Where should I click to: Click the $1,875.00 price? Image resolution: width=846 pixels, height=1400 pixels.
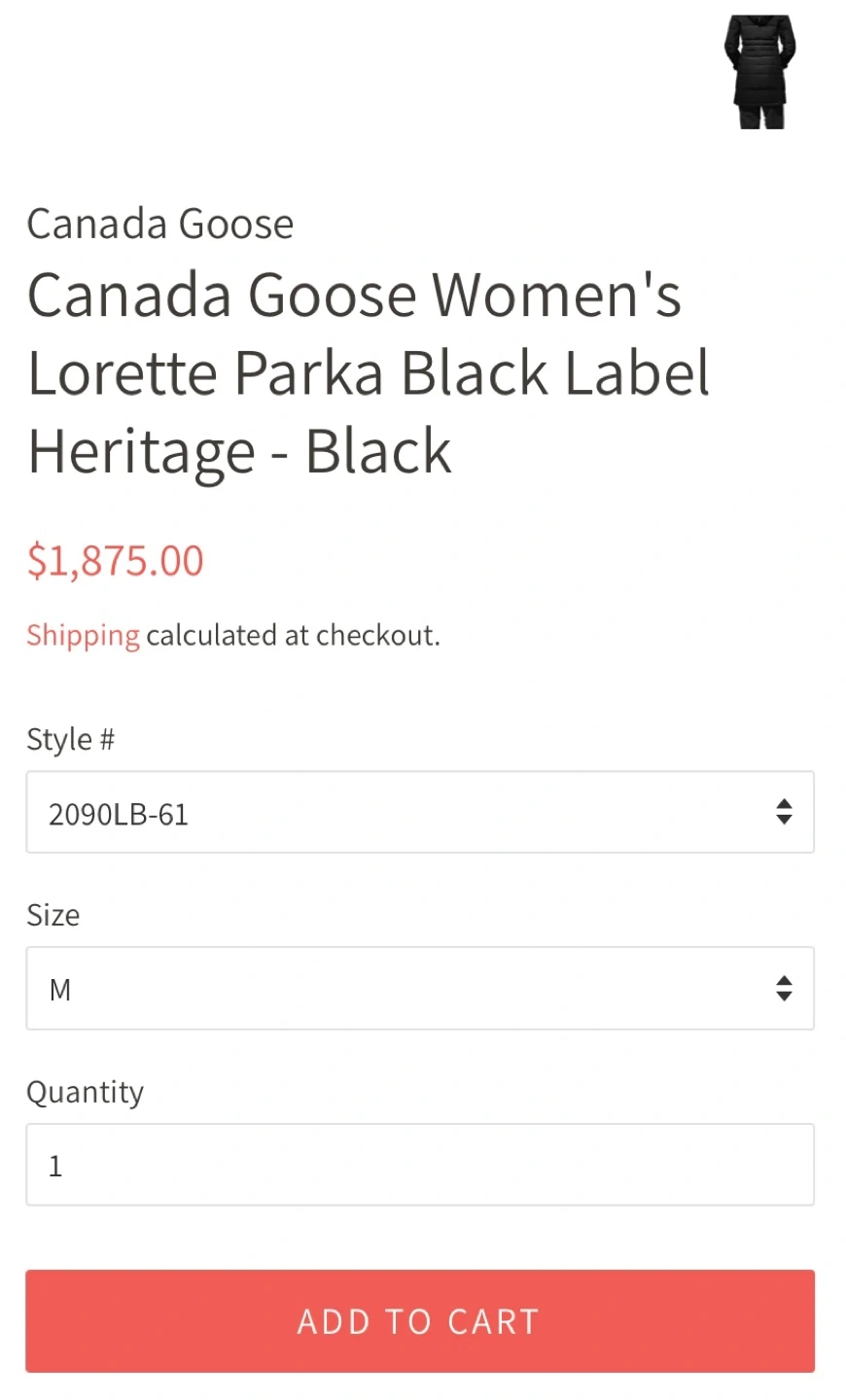115,561
